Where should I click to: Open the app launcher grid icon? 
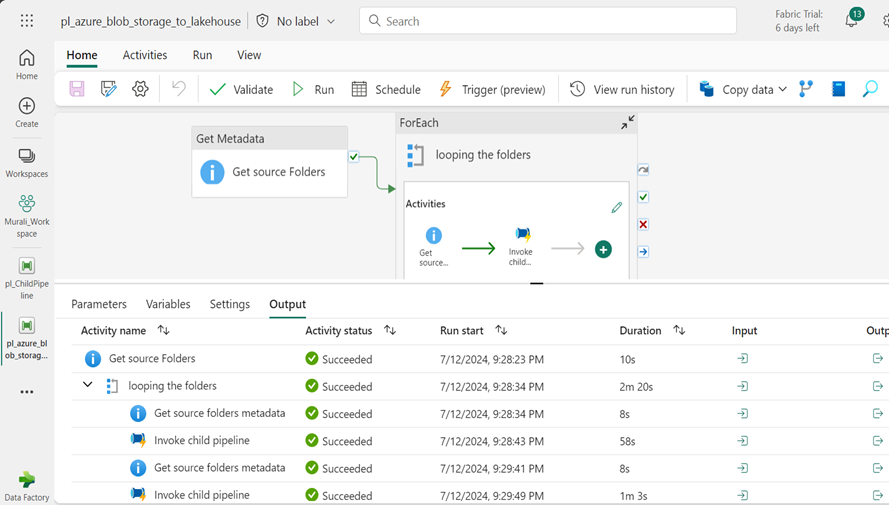tap(27, 21)
